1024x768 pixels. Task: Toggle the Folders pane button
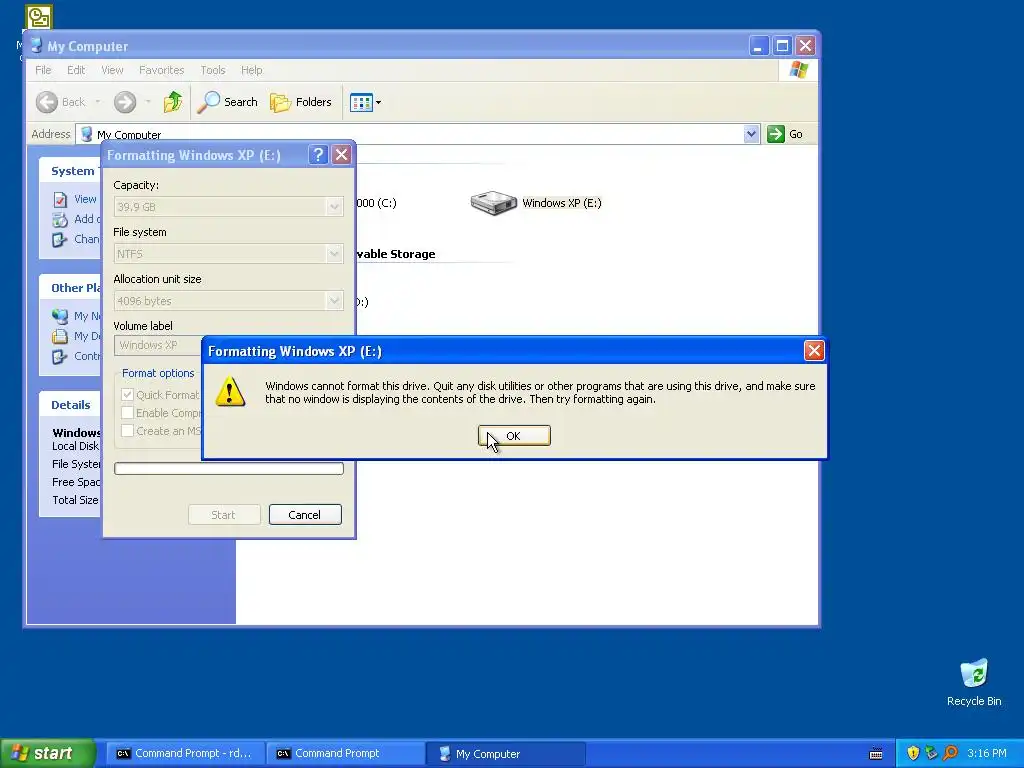[x=301, y=102]
